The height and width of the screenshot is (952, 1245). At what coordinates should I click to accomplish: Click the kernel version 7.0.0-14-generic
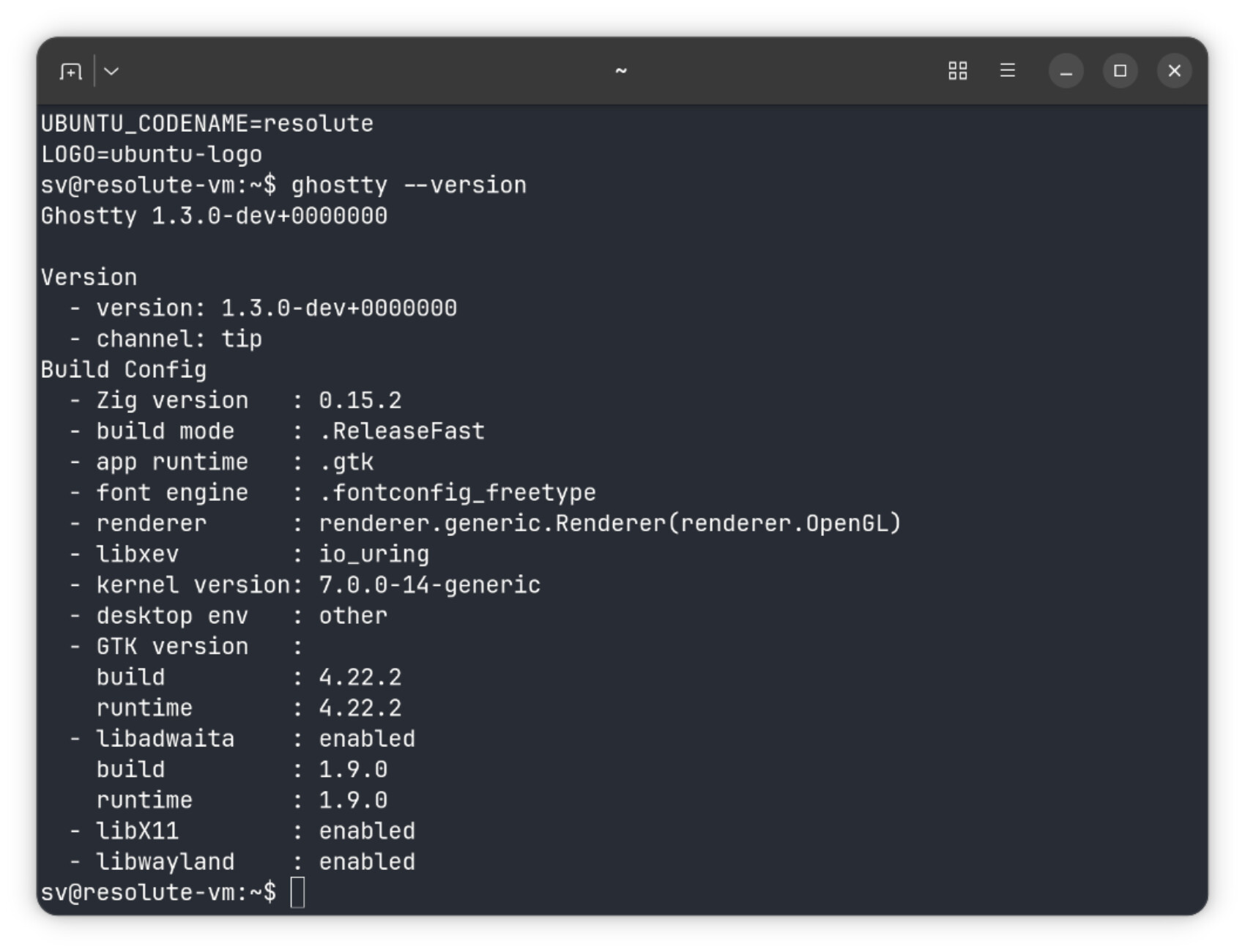tap(430, 585)
